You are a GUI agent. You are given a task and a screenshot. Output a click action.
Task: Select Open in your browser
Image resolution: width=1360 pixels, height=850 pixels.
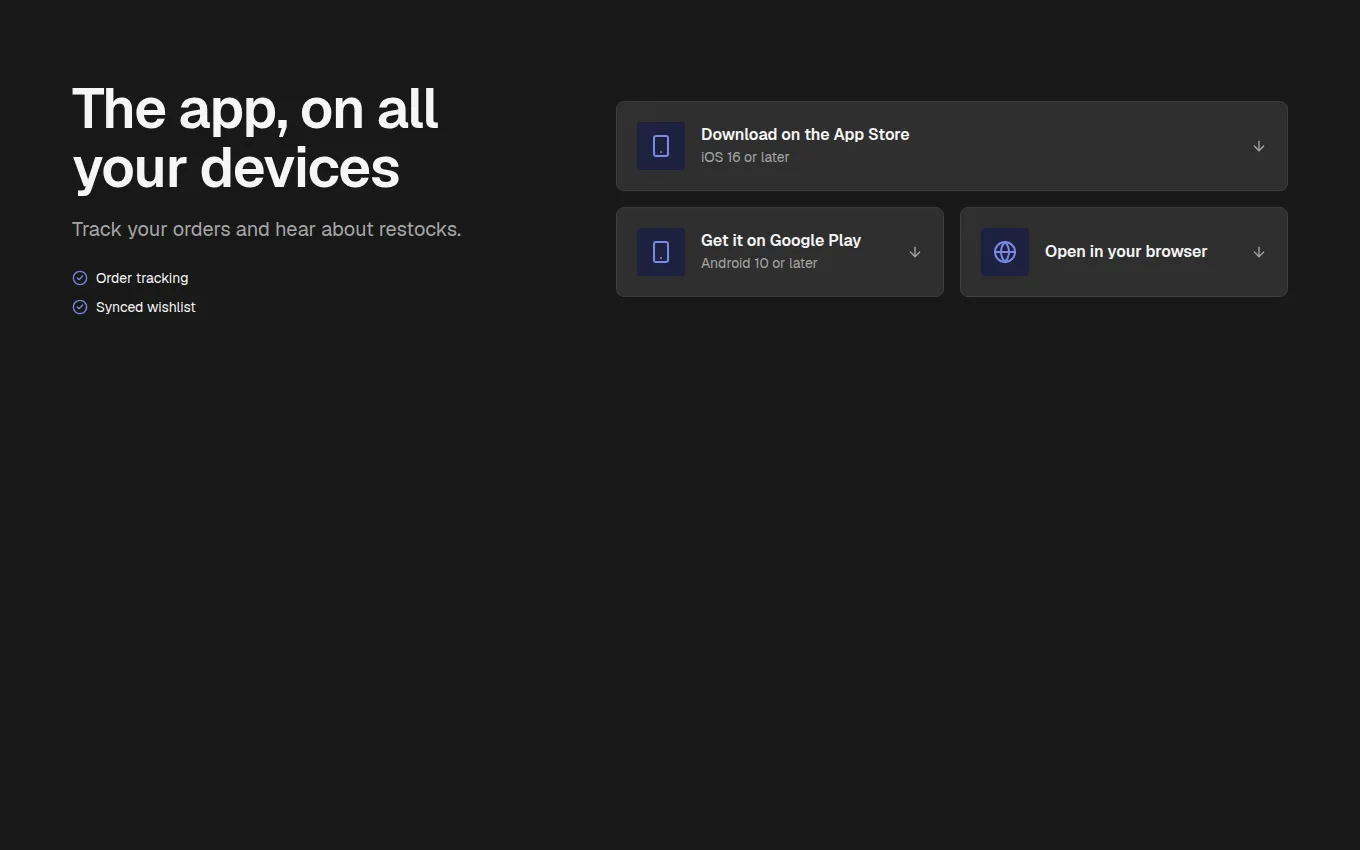[1124, 252]
